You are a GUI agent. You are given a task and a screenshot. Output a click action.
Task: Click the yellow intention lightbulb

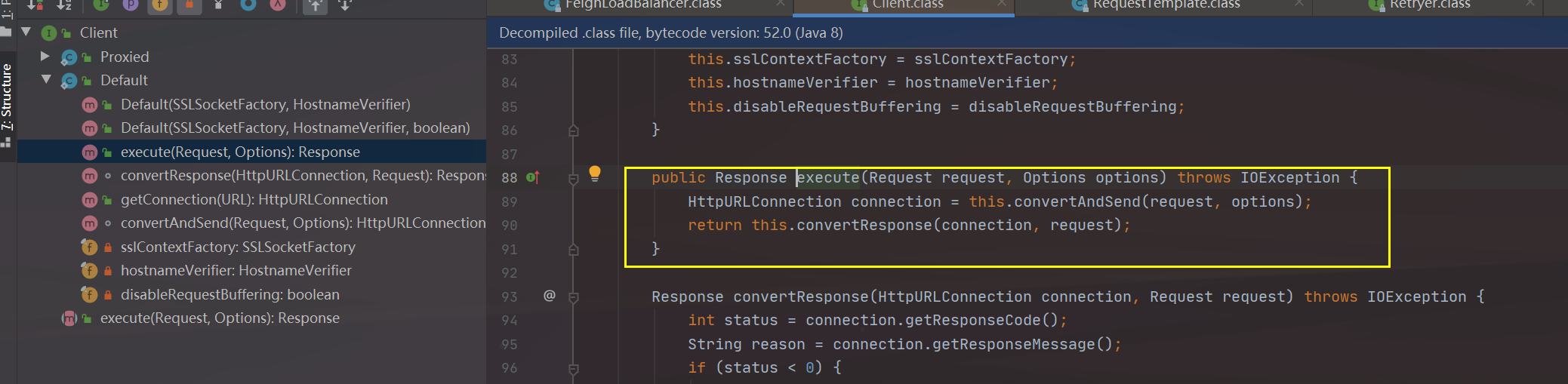[595, 174]
